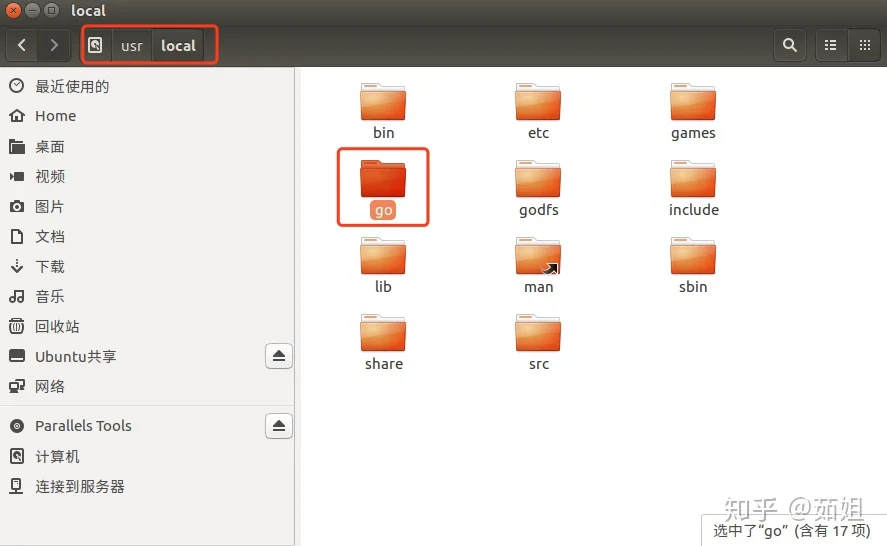Select the godfs folder icon

[x=538, y=179]
